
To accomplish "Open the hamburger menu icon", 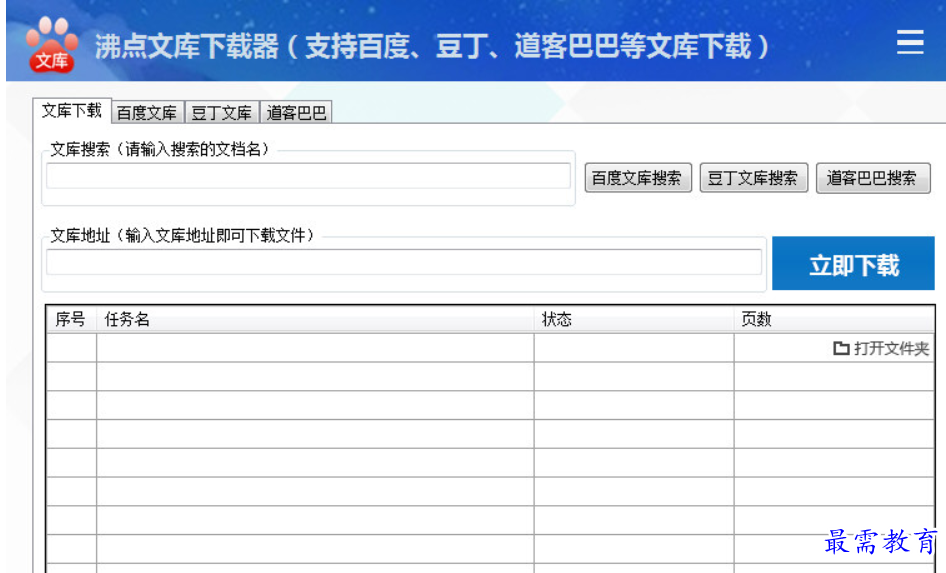I will pos(910,42).
